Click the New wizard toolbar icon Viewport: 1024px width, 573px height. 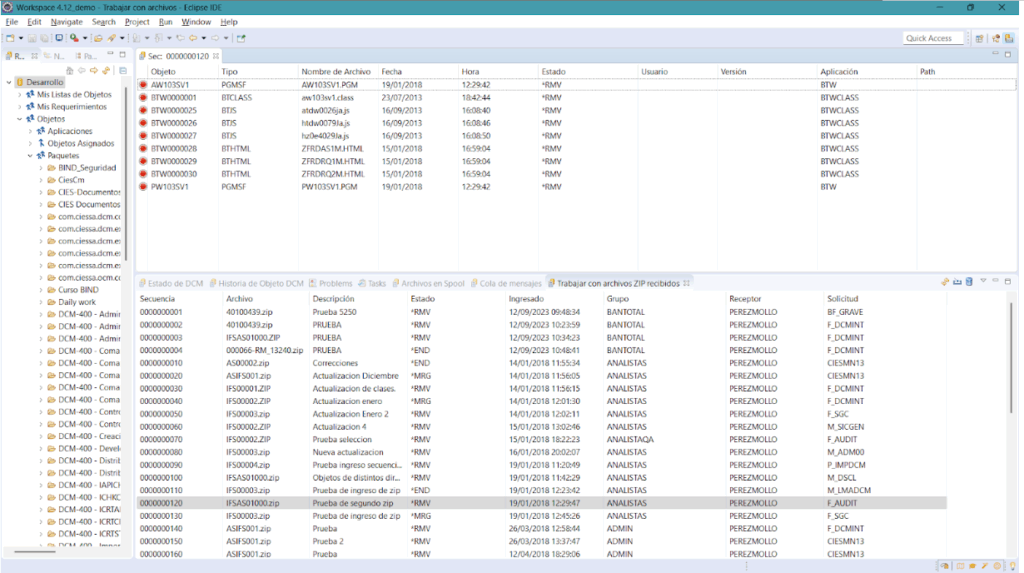(9, 38)
